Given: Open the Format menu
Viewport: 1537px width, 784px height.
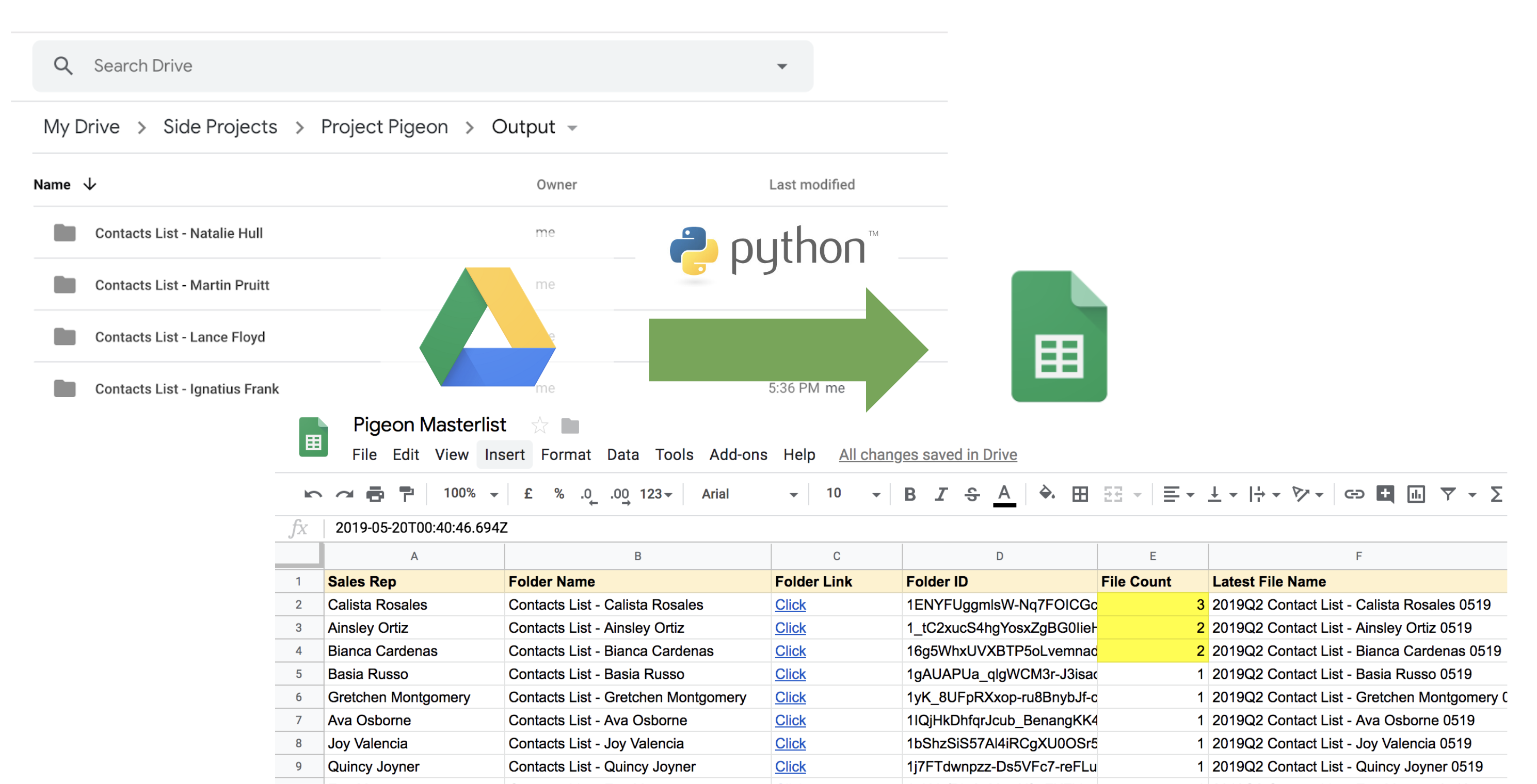Looking at the screenshot, I should (566, 454).
